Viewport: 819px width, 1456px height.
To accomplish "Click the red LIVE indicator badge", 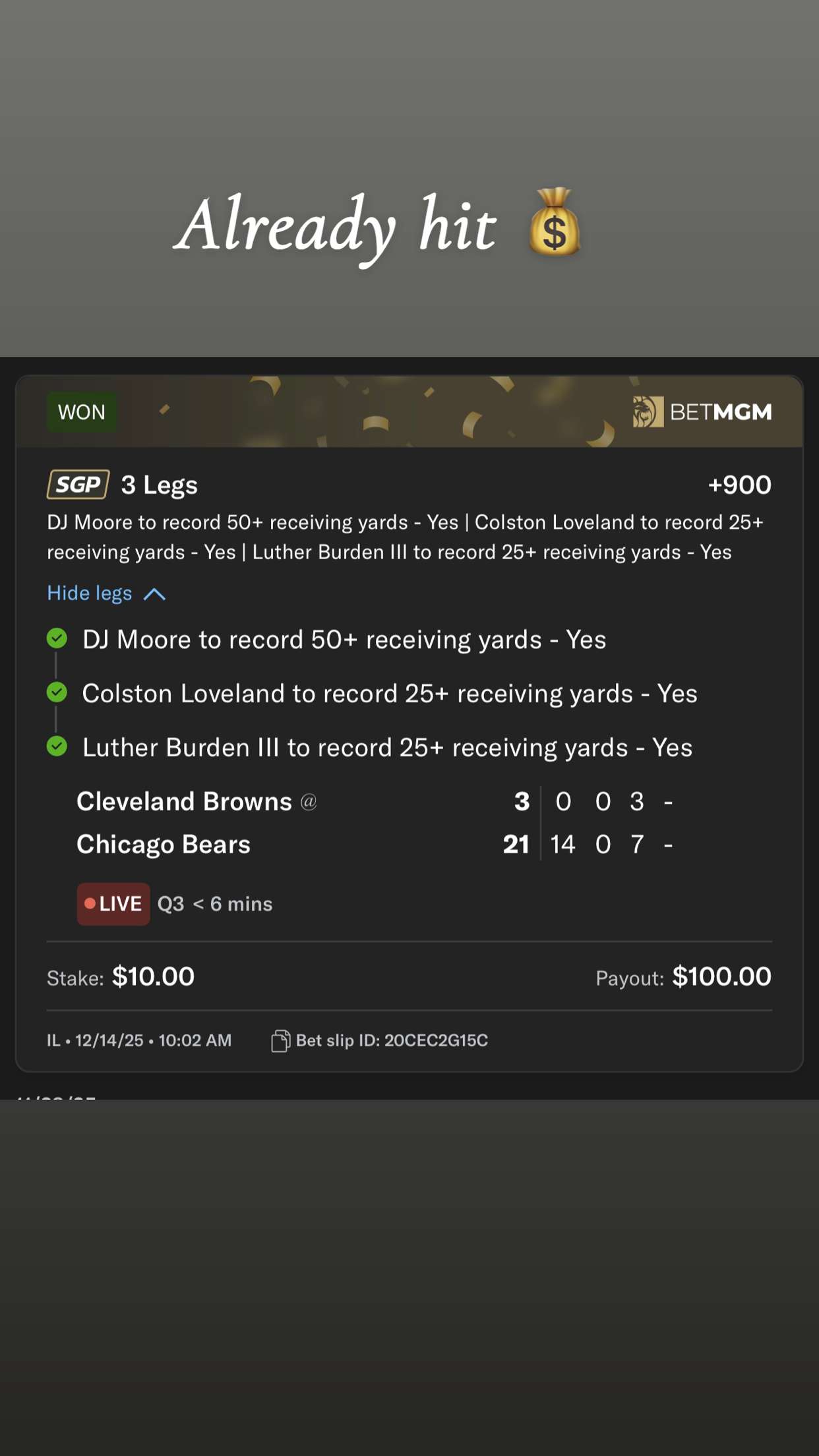I will pyautogui.click(x=113, y=903).
